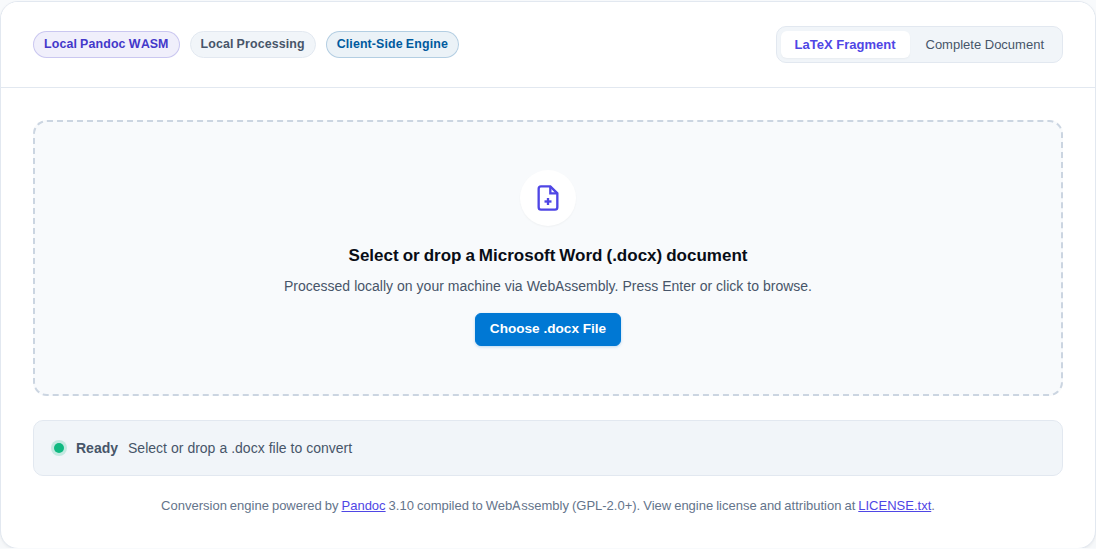This screenshot has height=549, width=1096.
Task: Open the LICENSE.txt link
Action: click(x=895, y=506)
